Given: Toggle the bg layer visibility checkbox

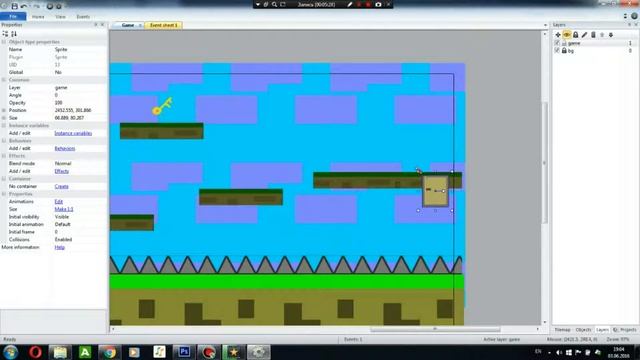Looking at the screenshot, I should 557,51.
